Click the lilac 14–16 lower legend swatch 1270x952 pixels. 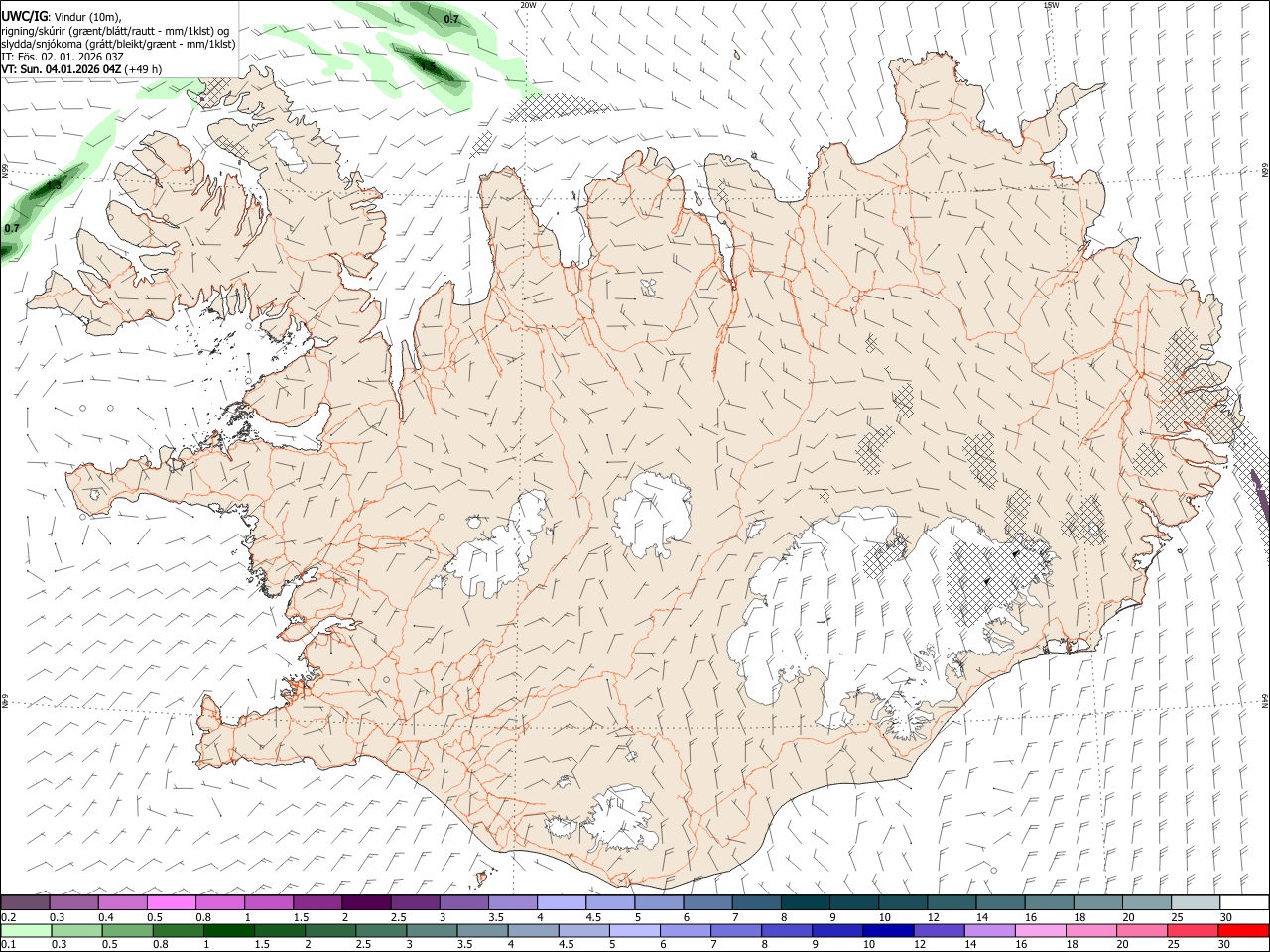tap(988, 930)
